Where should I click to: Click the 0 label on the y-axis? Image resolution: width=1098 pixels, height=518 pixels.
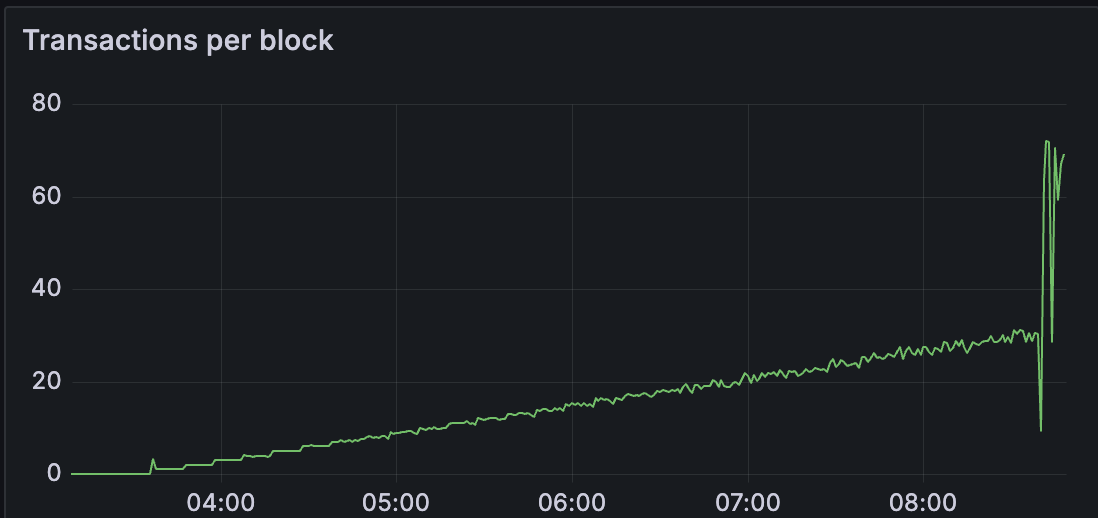pyautogui.click(x=54, y=474)
